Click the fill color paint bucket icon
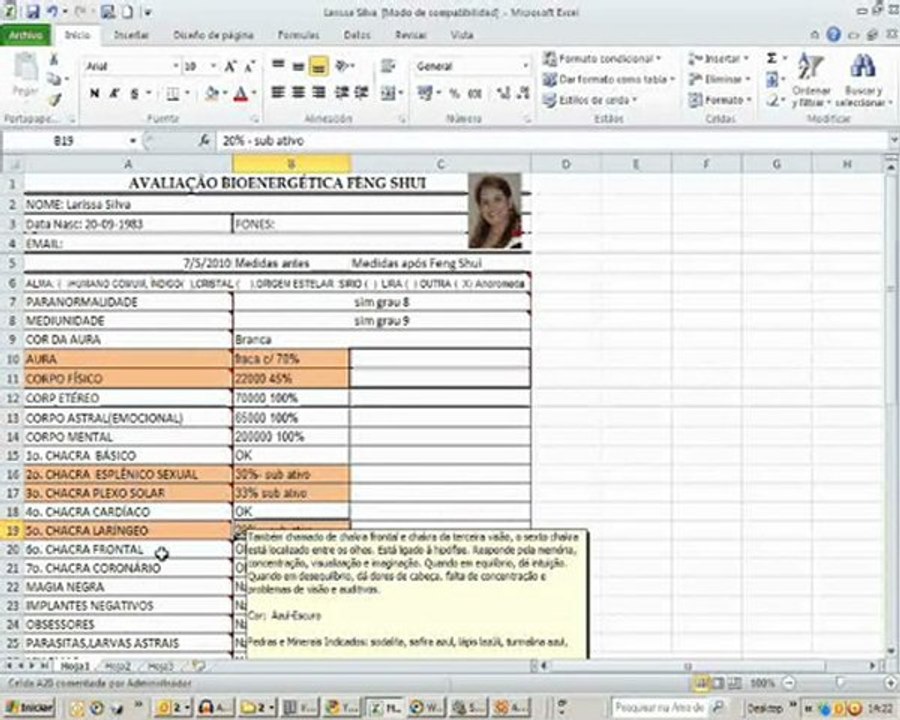This screenshot has height=720, width=900. point(212,93)
